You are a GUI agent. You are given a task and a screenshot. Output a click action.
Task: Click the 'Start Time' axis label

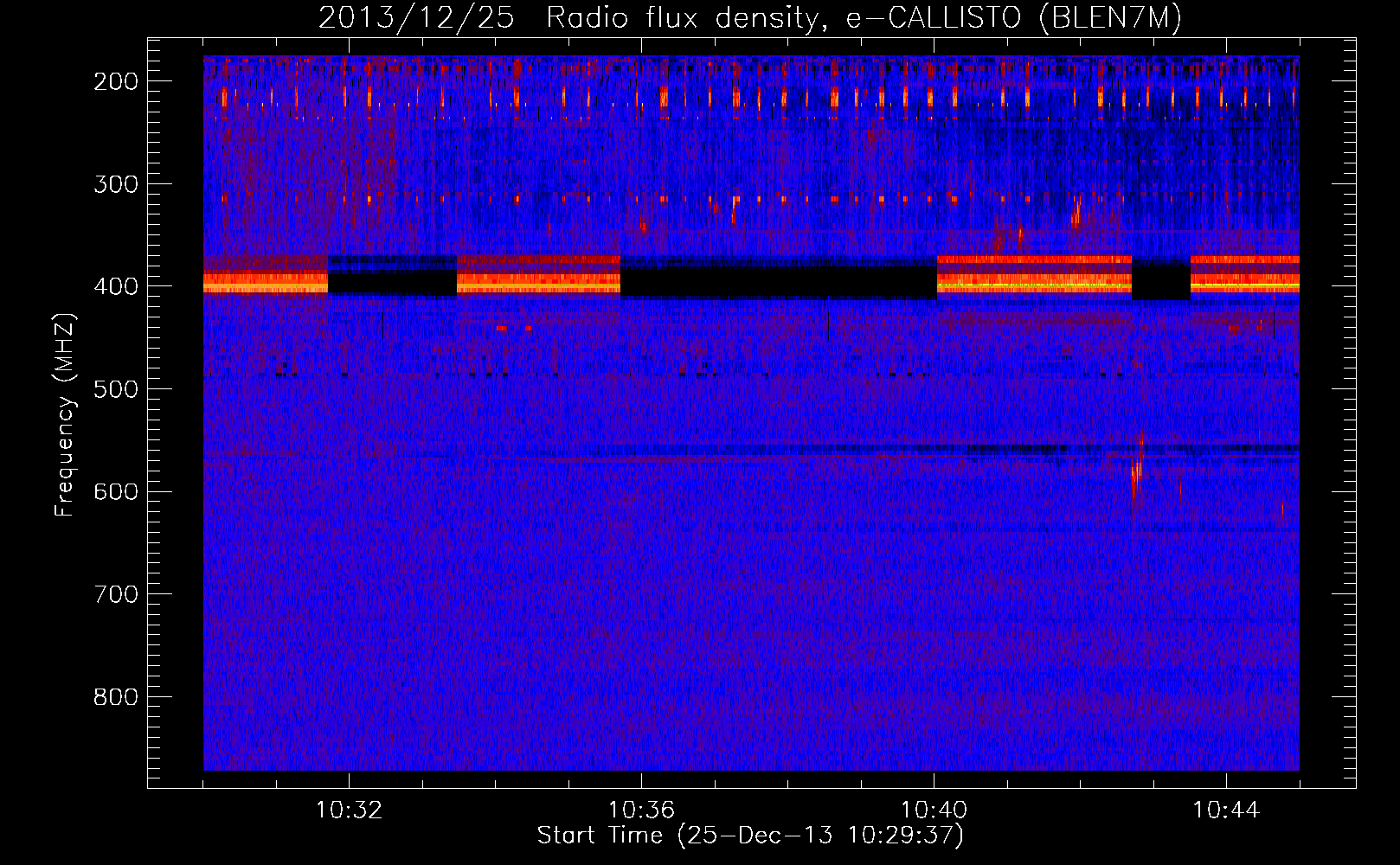(x=750, y=836)
